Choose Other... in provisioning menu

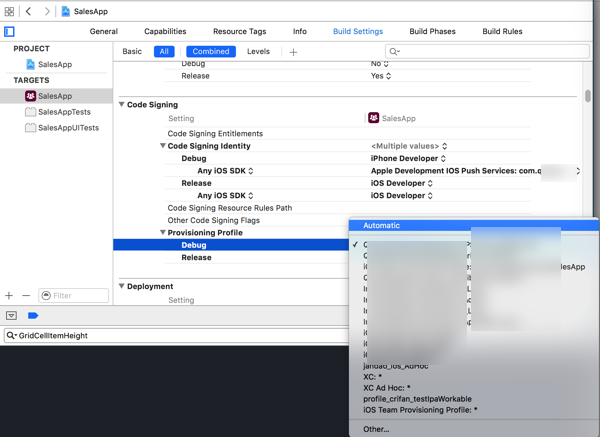(474, 429)
